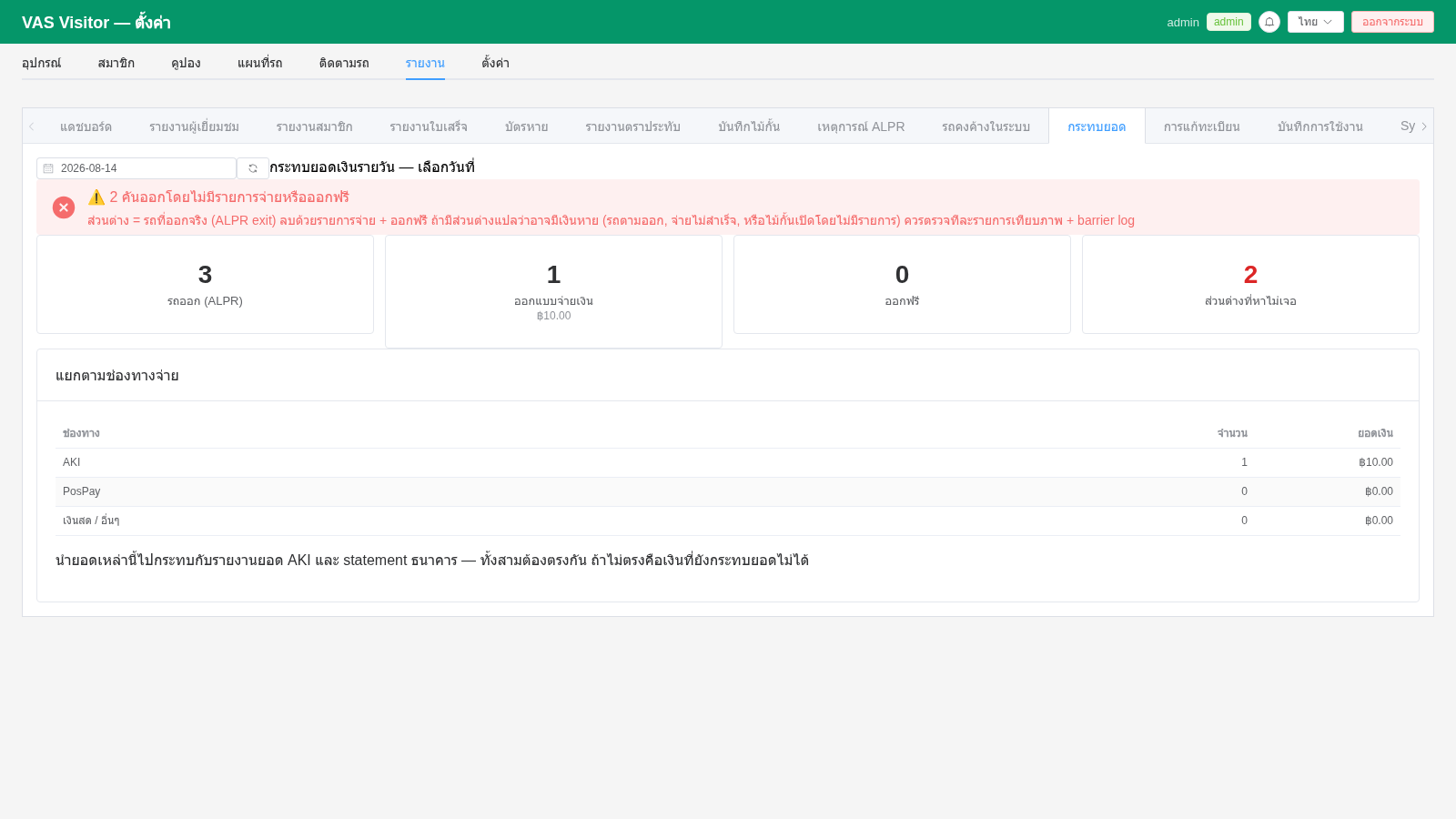Click the admin username text in header
This screenshot has width=1456, height=819.
pyautogui.click(x=1183, y=22)
